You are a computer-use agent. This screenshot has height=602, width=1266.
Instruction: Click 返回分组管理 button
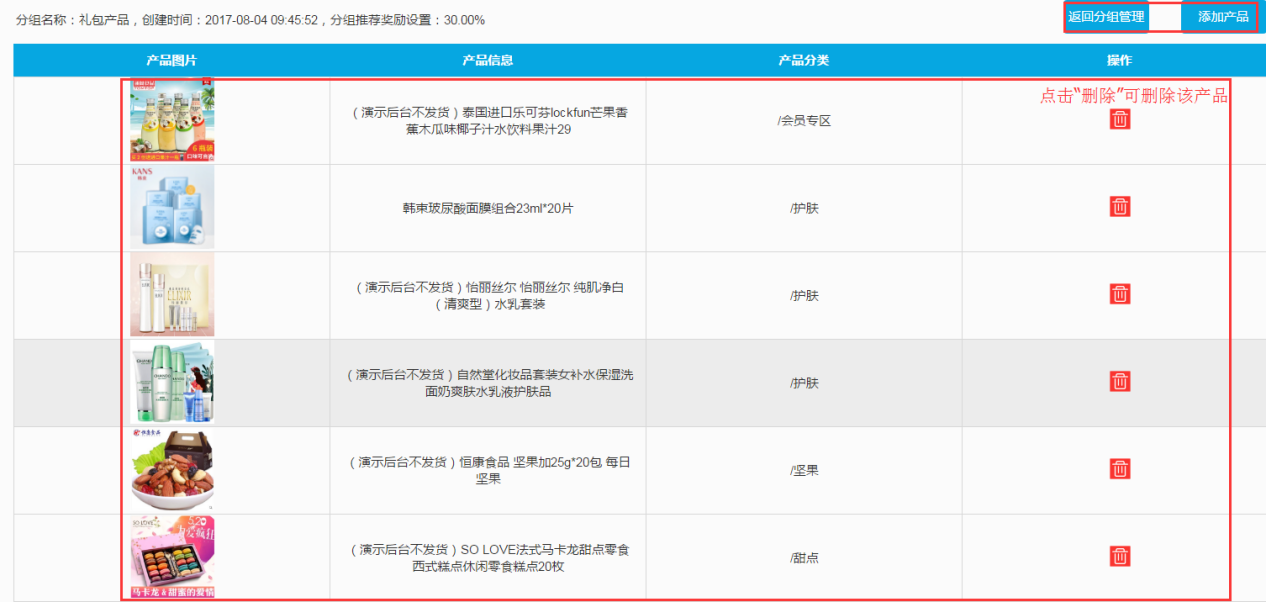coord(1106,17)
